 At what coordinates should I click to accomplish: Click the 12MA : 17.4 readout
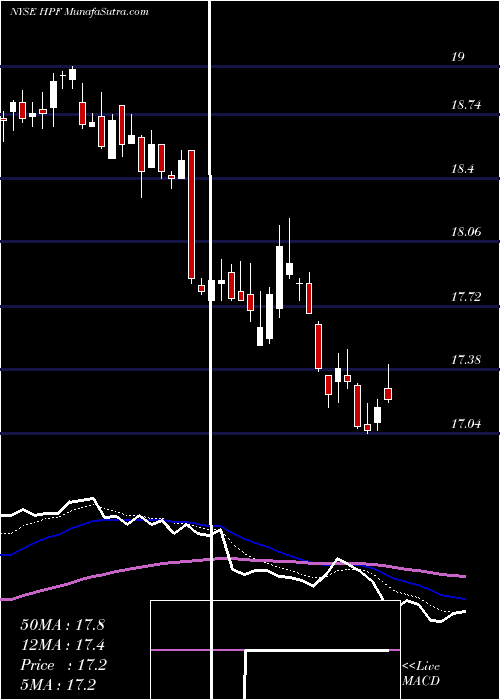[62, 645]
